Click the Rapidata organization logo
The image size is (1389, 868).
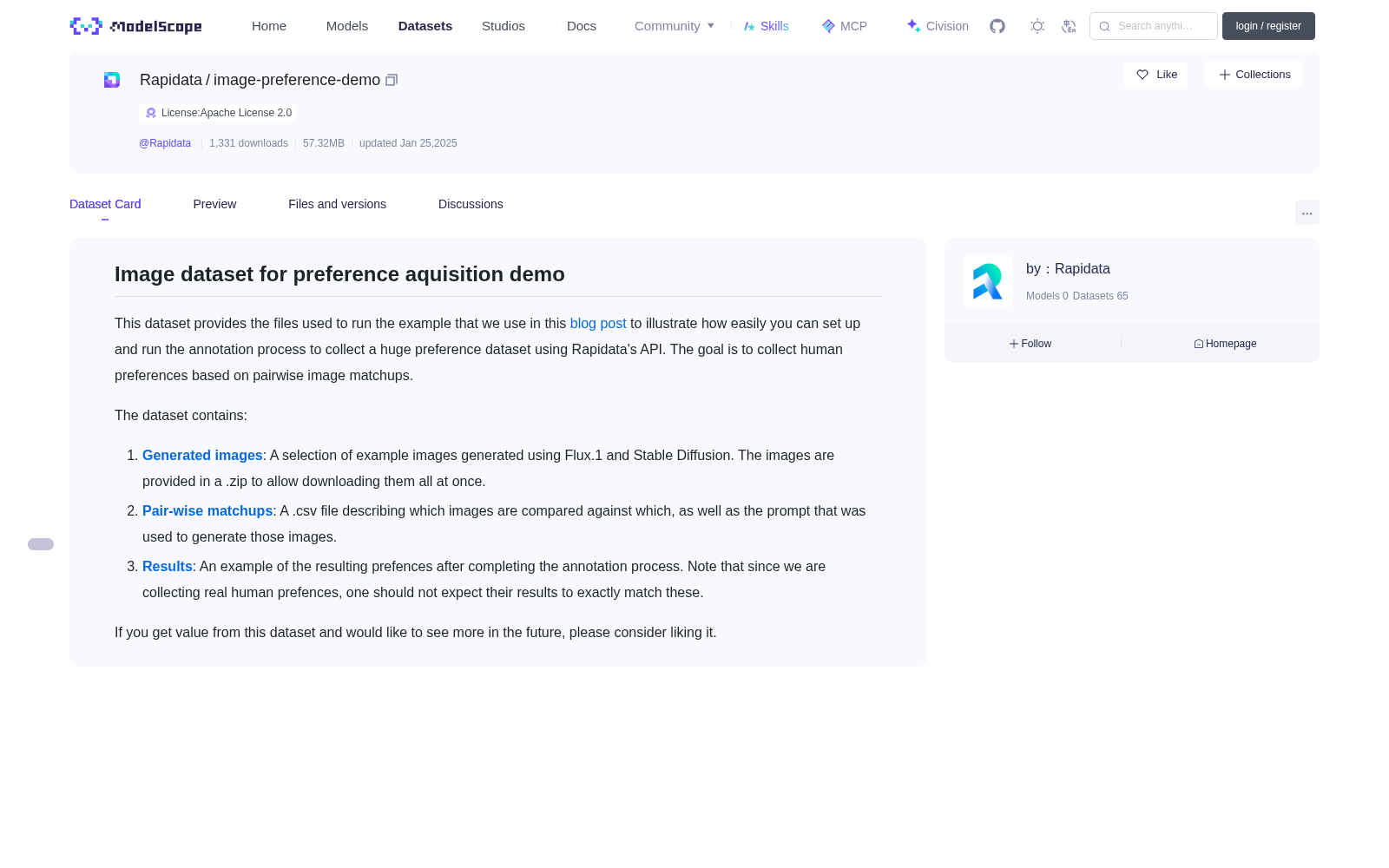[988, 281]
